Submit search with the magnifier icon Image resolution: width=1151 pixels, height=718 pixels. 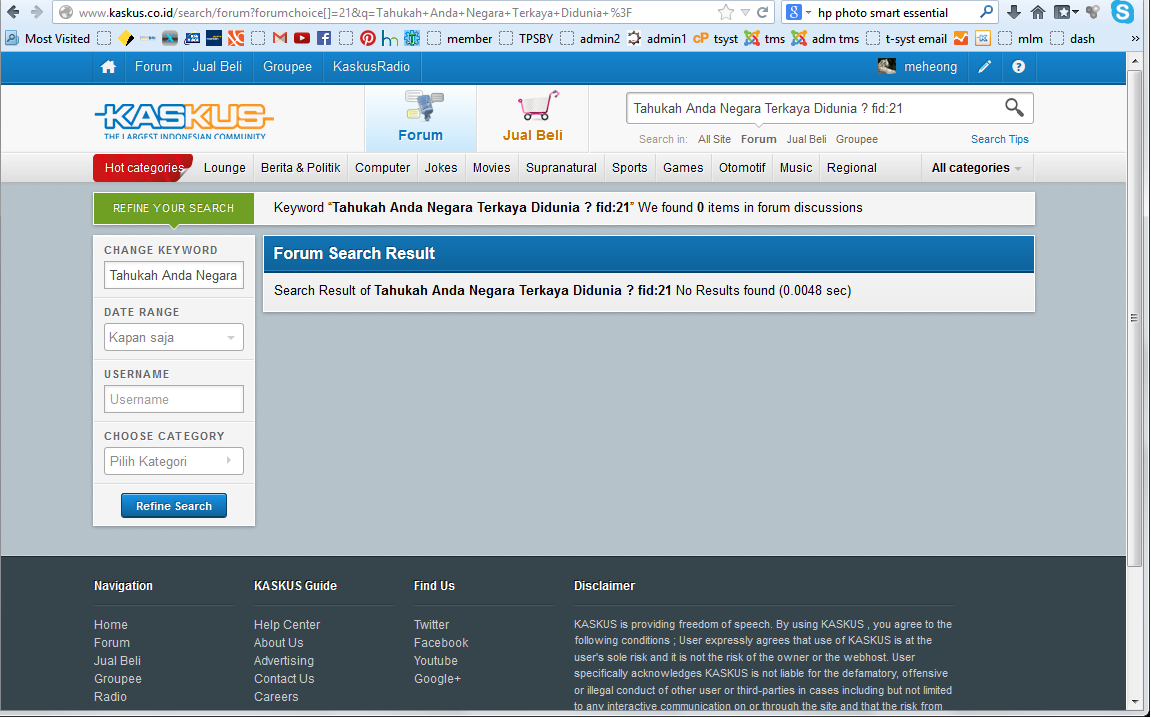(x=1014, y=108)
